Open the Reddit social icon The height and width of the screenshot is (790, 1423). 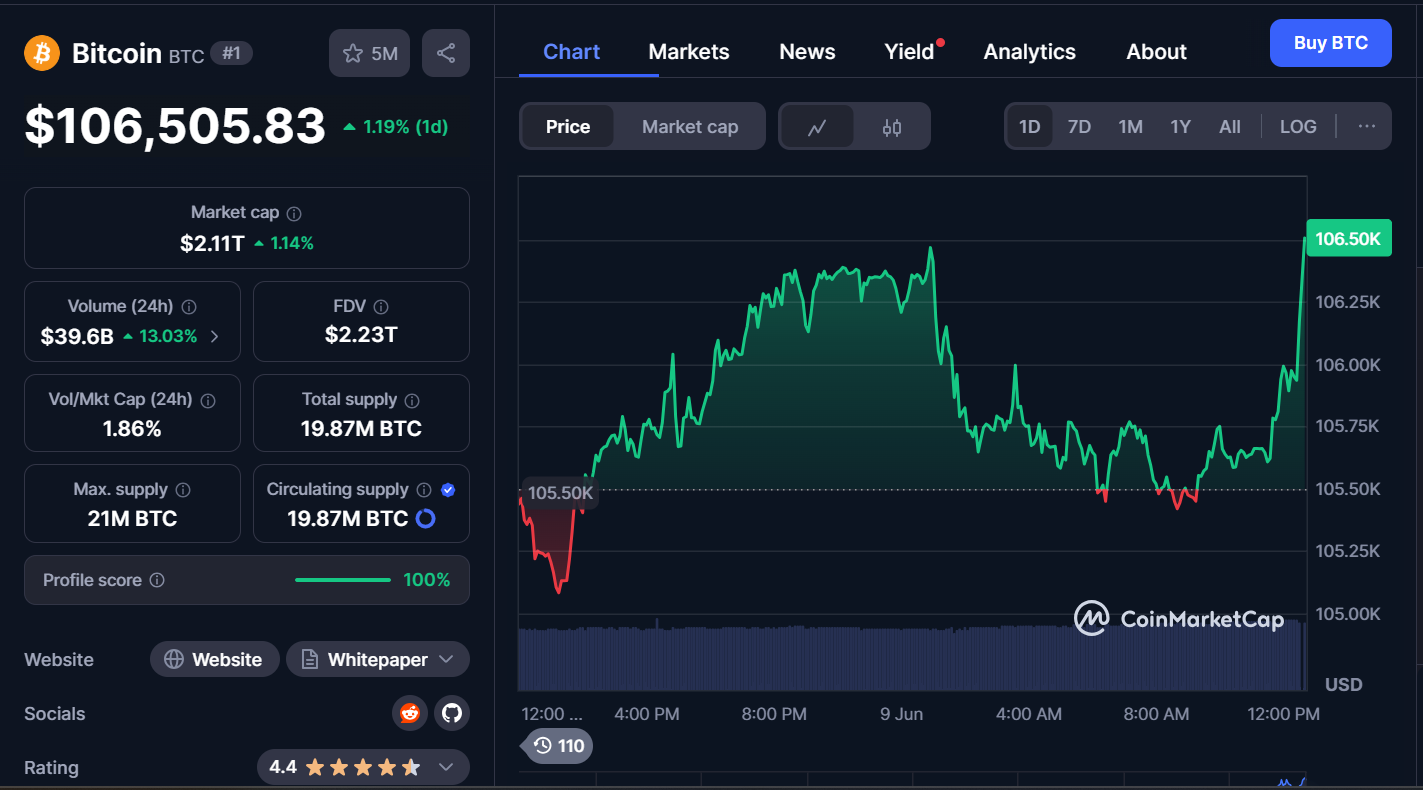(x=410, y=713)
